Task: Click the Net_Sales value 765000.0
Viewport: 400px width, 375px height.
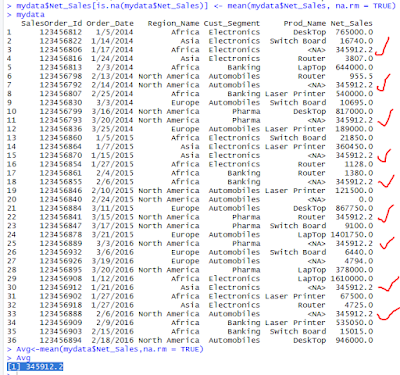Action: (354, 32)
